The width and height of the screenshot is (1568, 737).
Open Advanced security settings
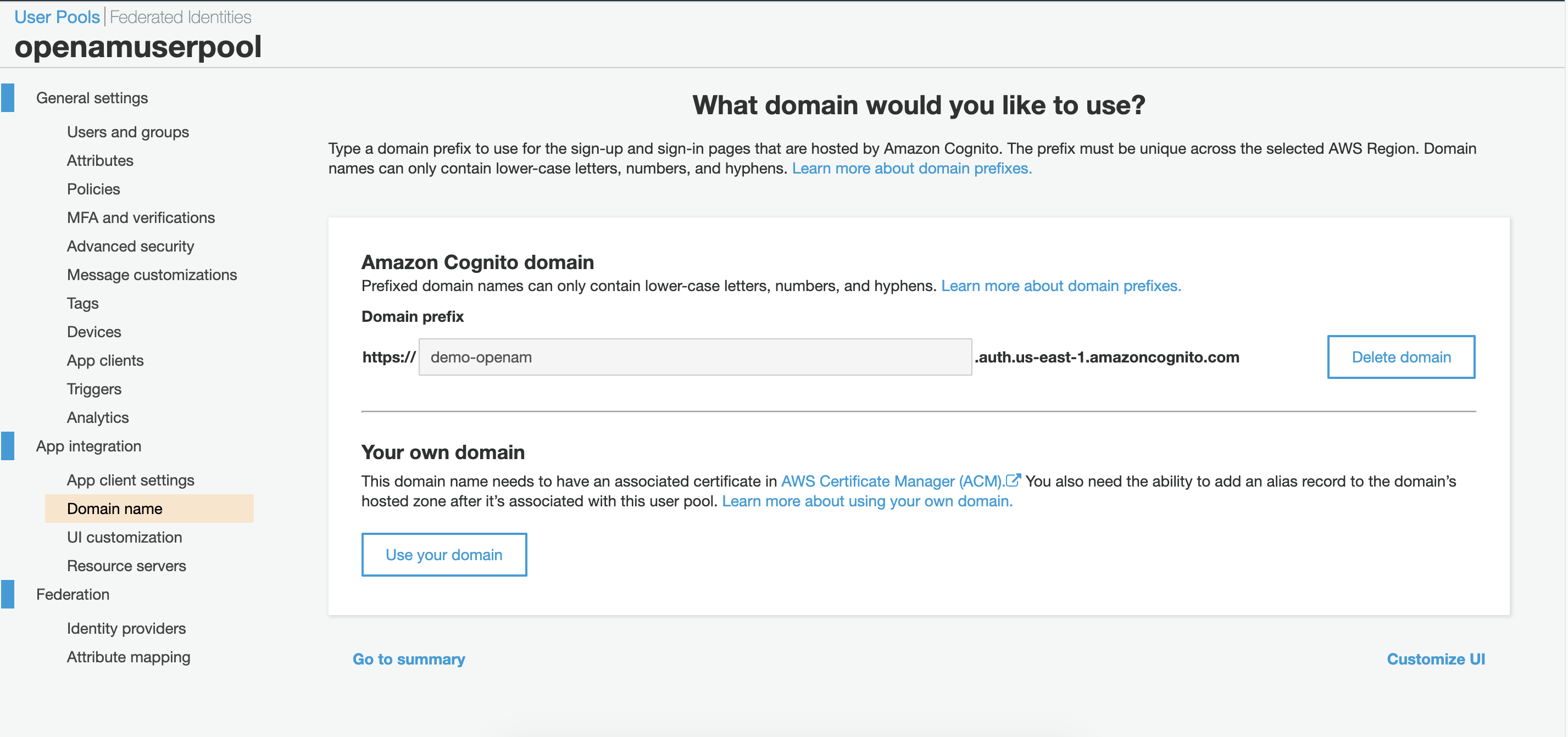coord(131,246)
